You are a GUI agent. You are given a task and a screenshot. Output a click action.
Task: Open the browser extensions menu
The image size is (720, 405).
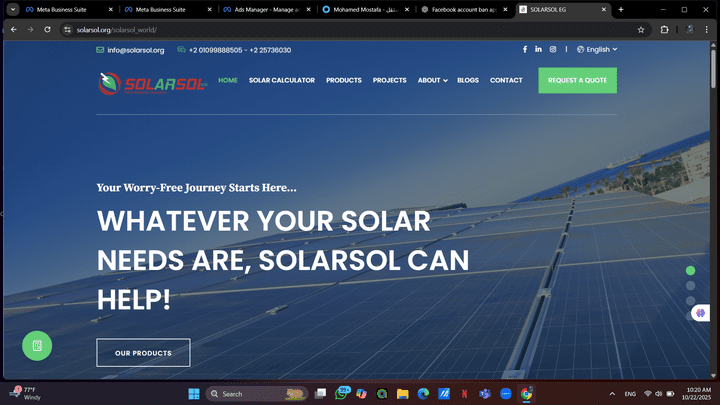[x=664, y=30]
